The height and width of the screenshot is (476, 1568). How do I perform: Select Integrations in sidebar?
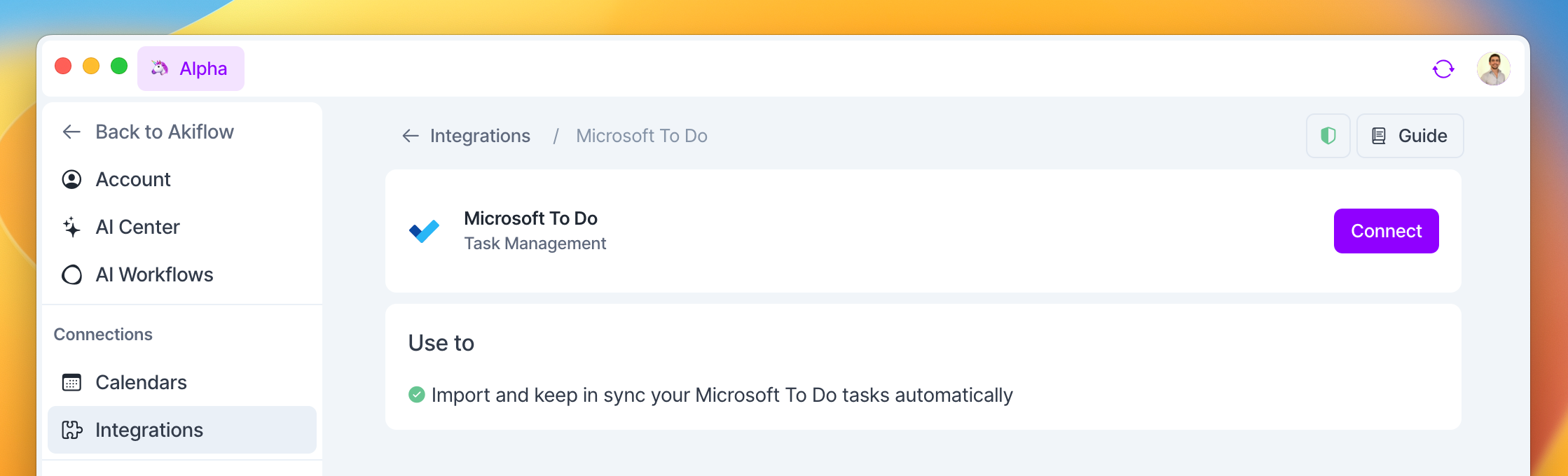tap(182, 430)
